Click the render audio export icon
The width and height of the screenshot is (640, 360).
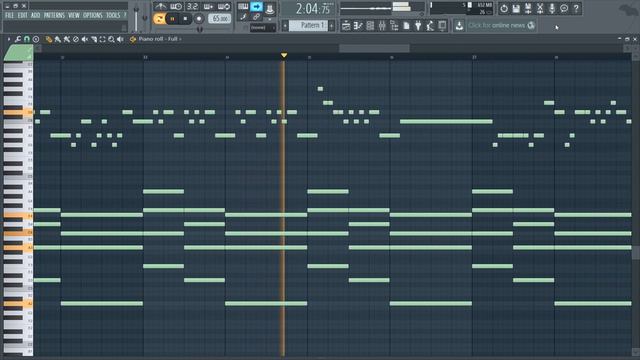pos(528,8)
